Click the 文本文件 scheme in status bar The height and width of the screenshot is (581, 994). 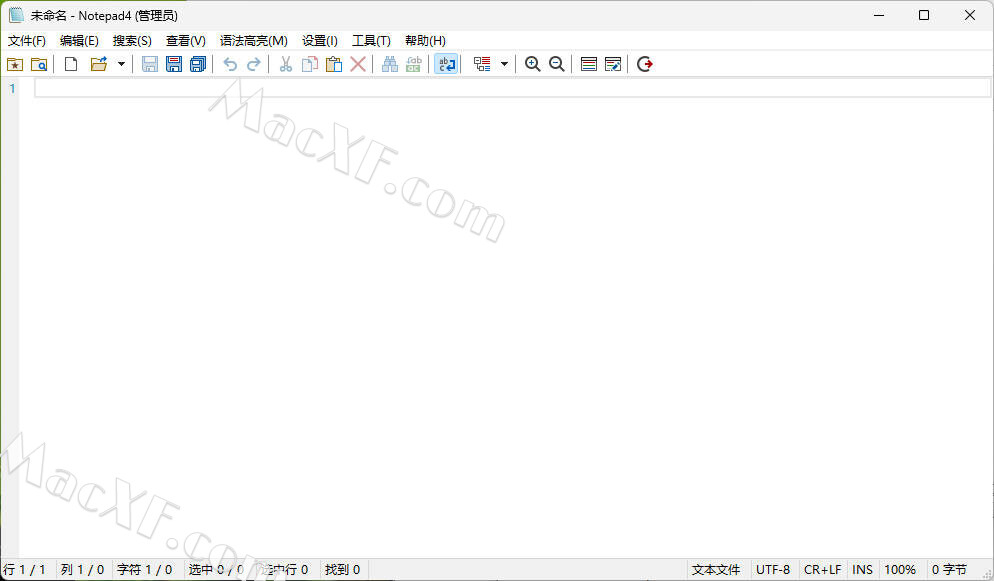click(716, 570)
